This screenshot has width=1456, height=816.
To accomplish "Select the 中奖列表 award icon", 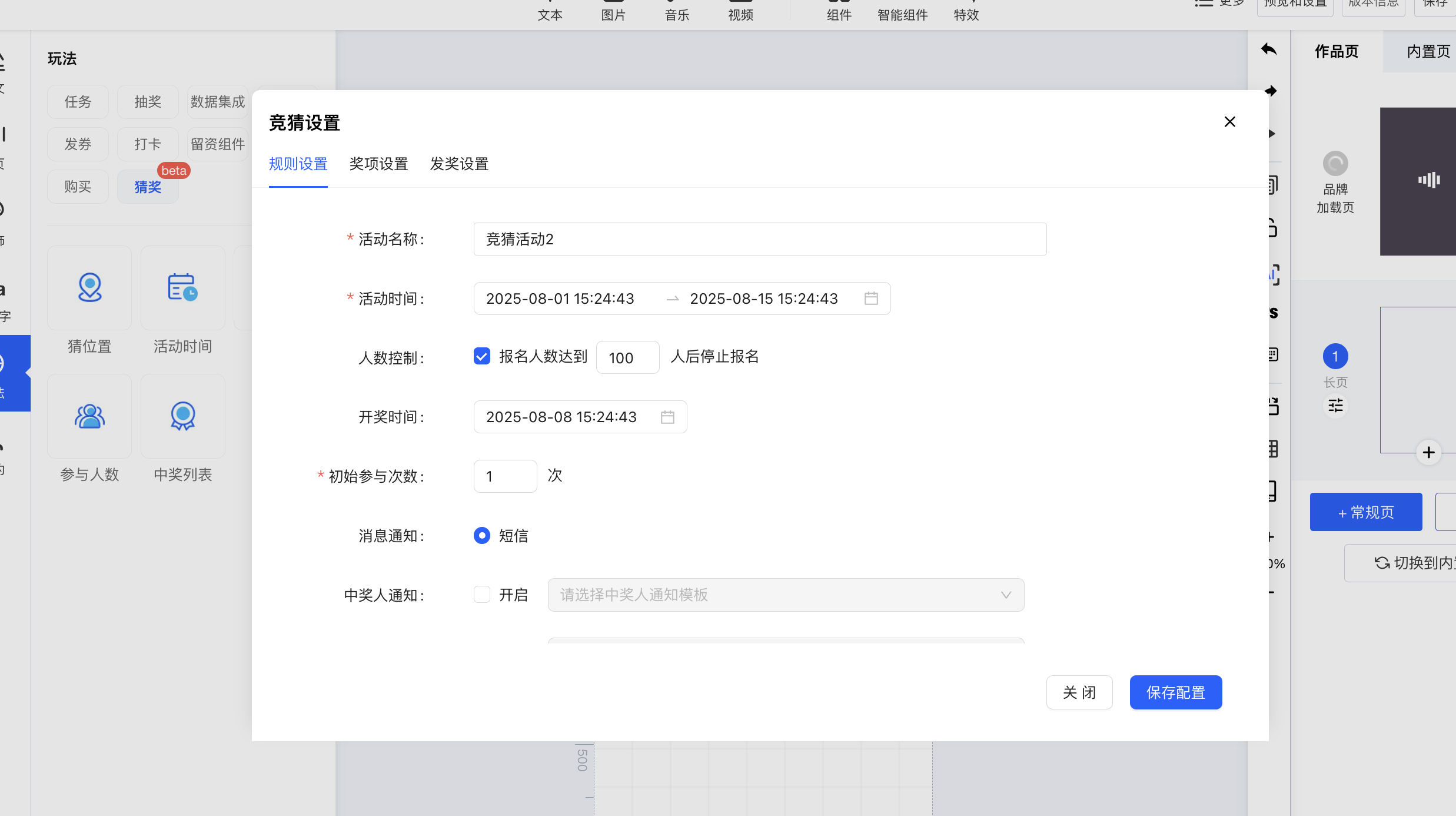I will (182, 416).
